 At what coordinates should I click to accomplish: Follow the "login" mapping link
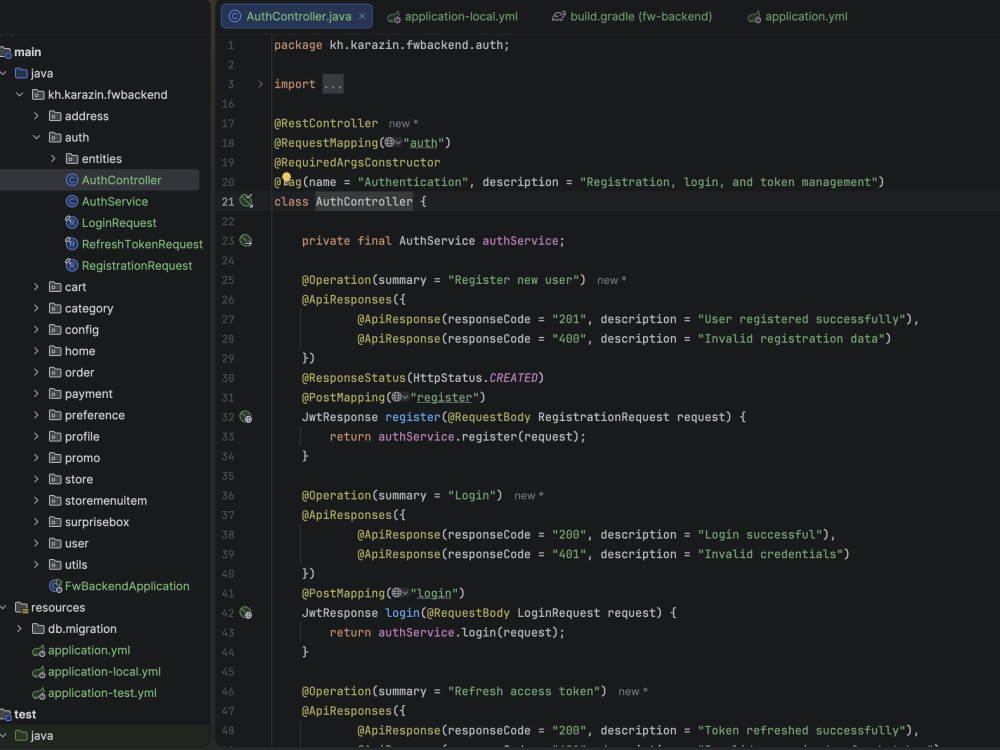434,593
